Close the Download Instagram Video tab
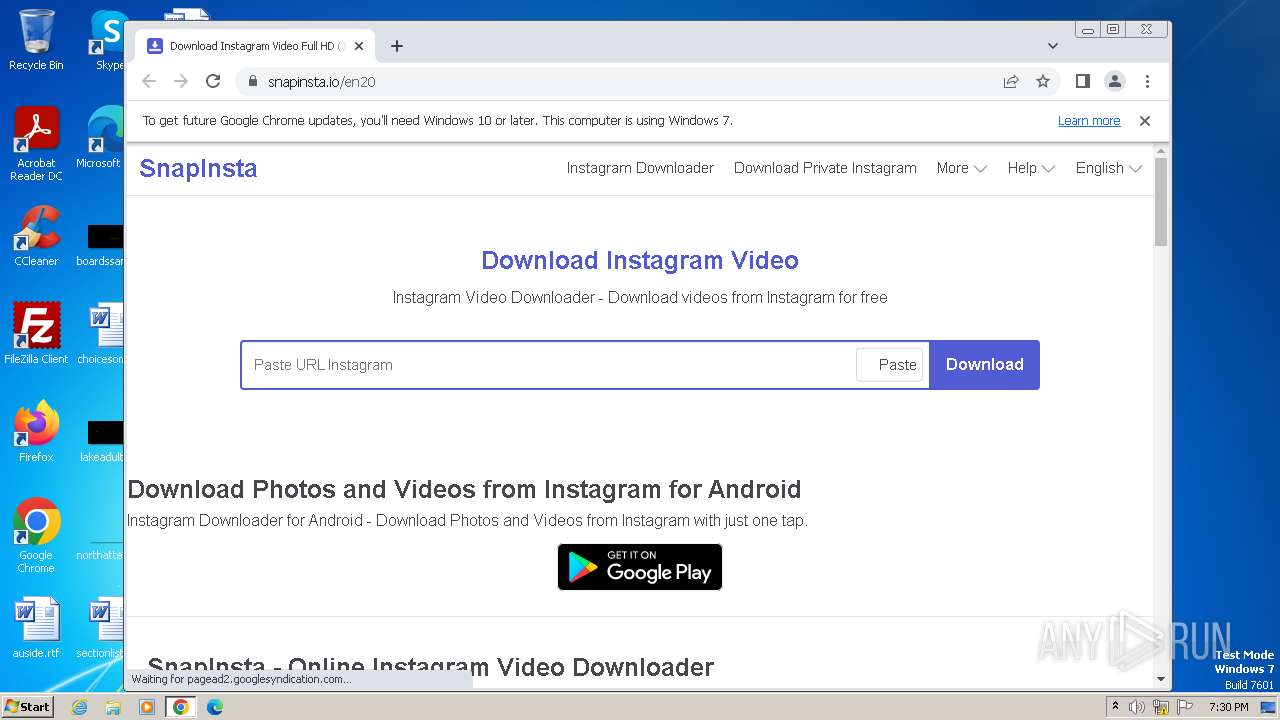 359,46
